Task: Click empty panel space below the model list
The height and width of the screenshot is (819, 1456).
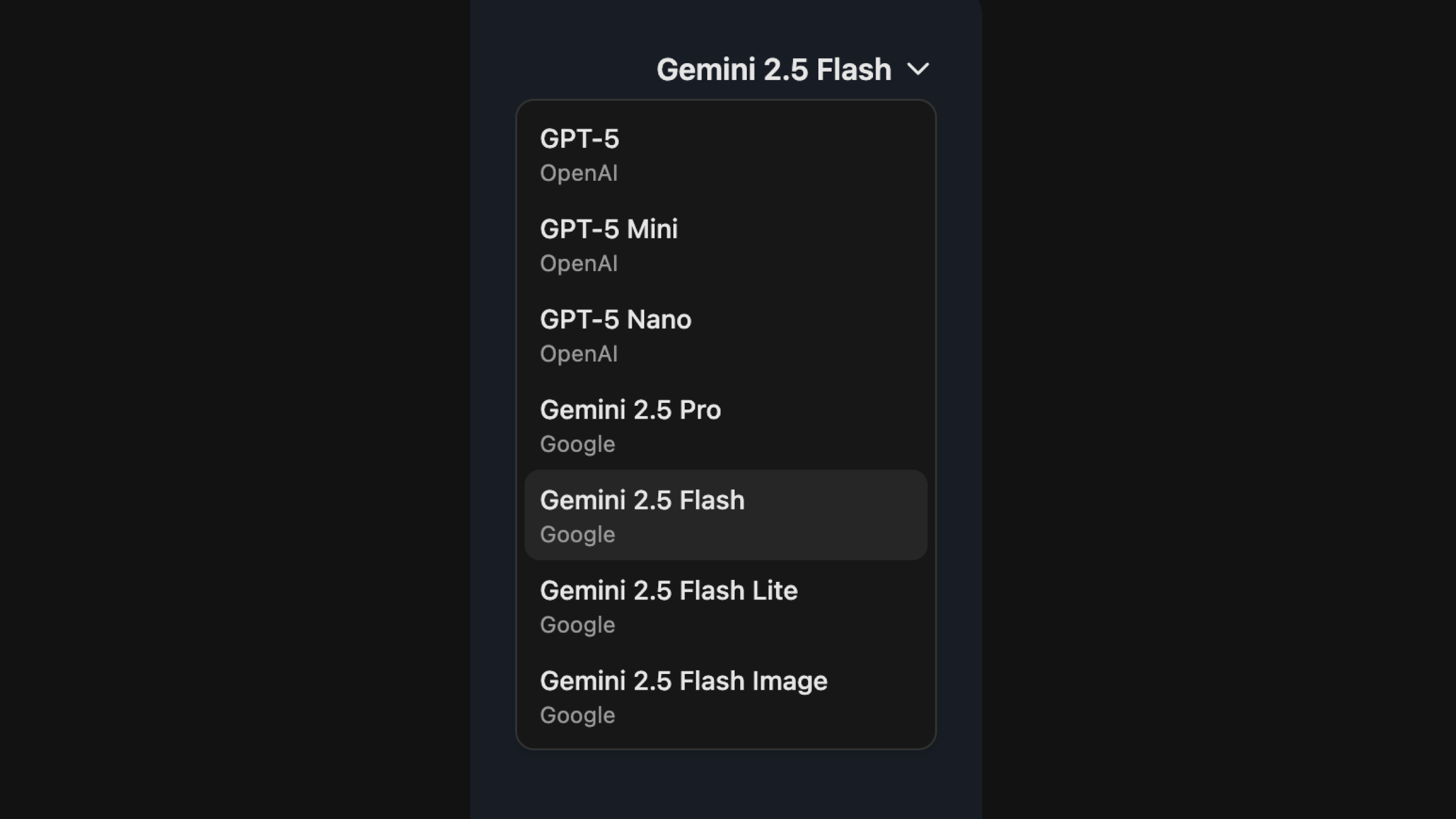Action: pos(726,786)
